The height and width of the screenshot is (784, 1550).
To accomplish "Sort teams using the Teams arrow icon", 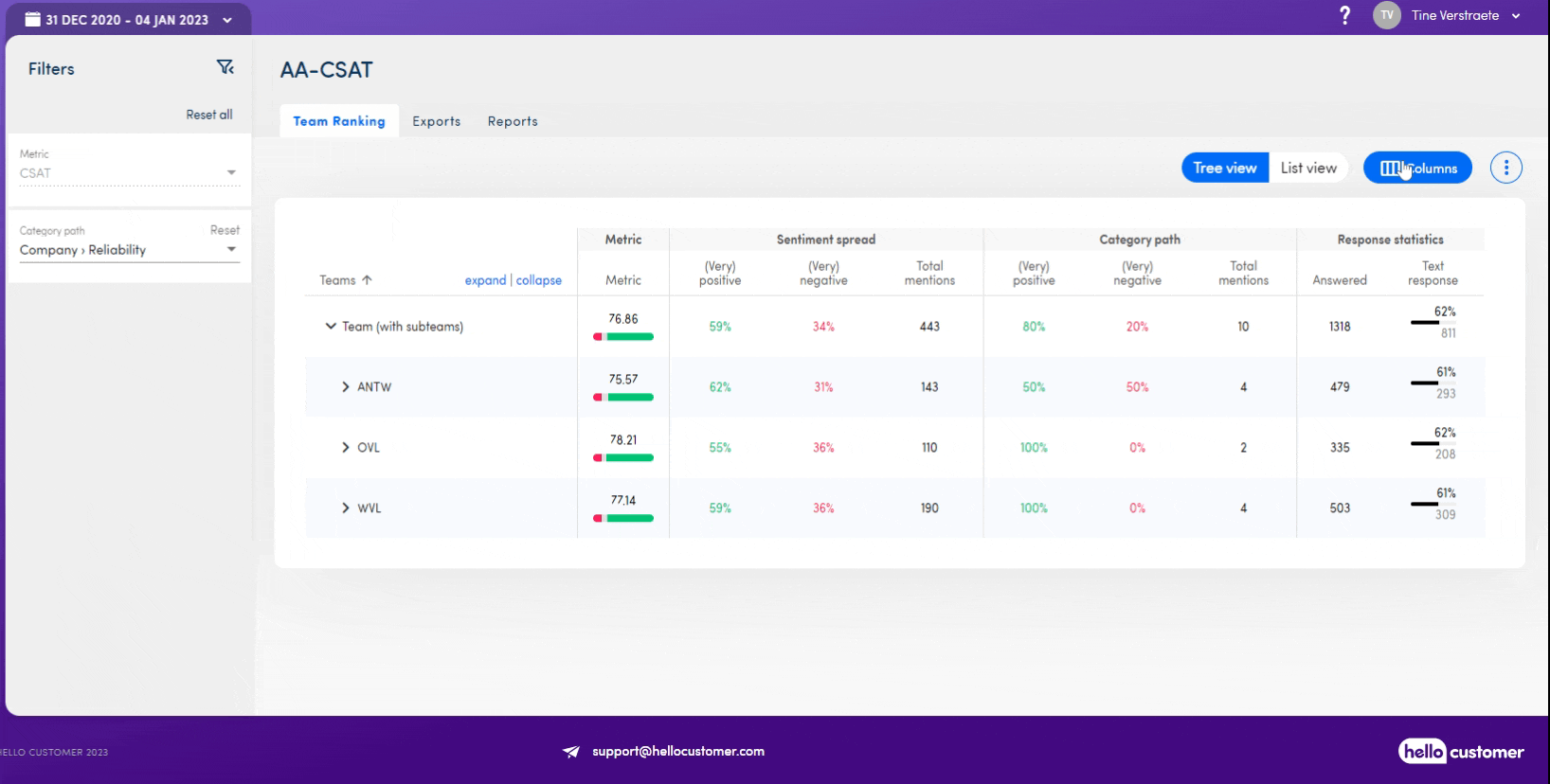I will [368, 280].
